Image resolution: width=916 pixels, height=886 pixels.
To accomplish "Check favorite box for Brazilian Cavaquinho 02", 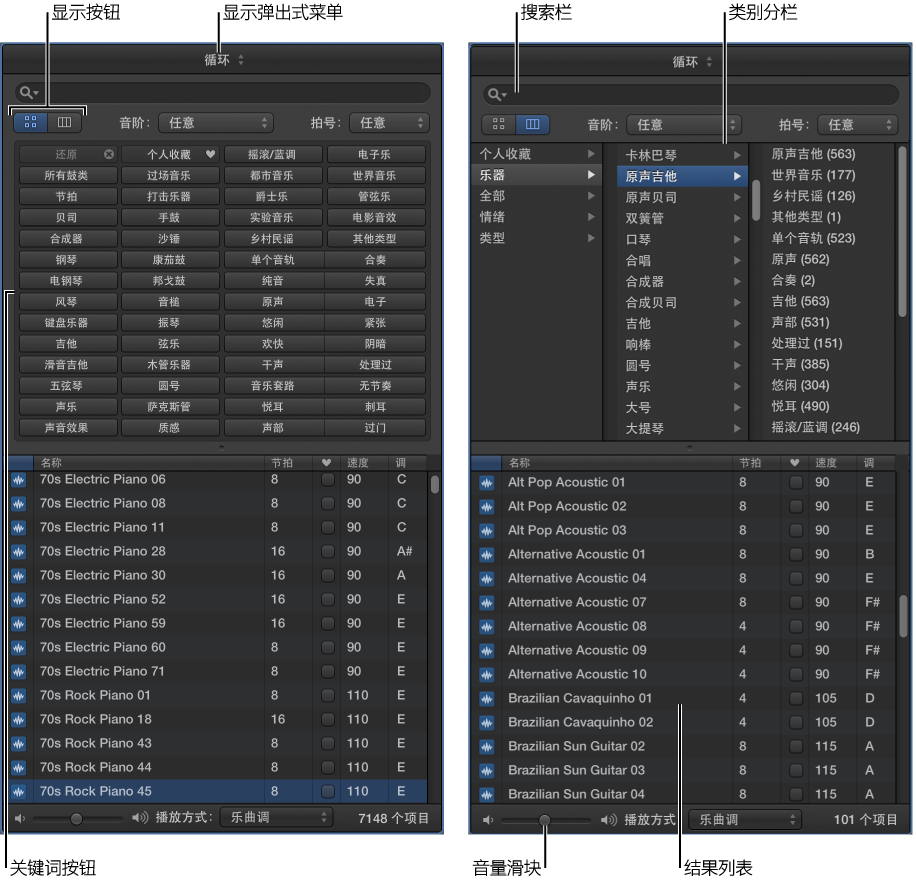I will pyautogui.click(x=796, y=722).
